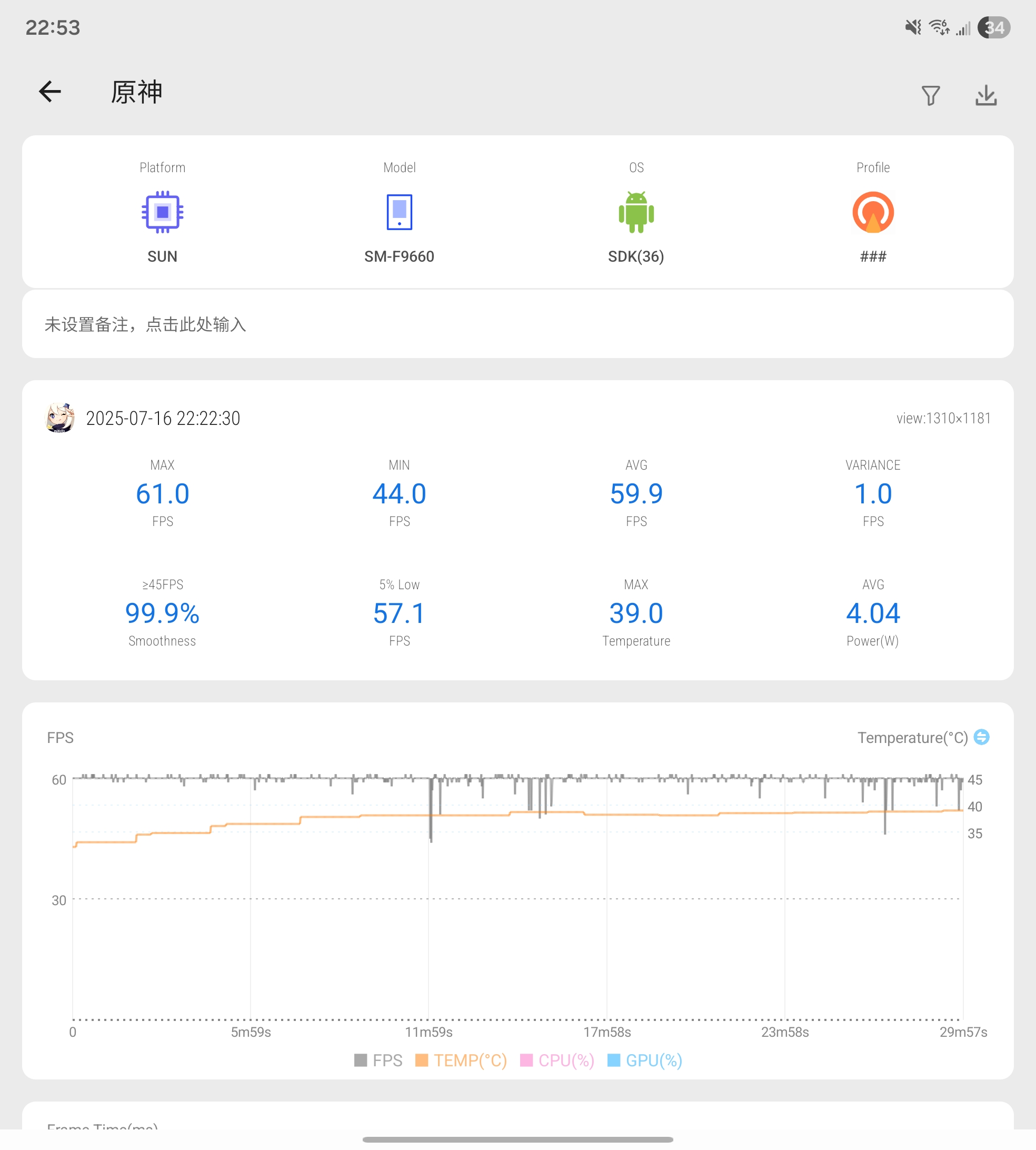
Task: Tap the 17m58s time axis marker
Action: [607, 1032]
